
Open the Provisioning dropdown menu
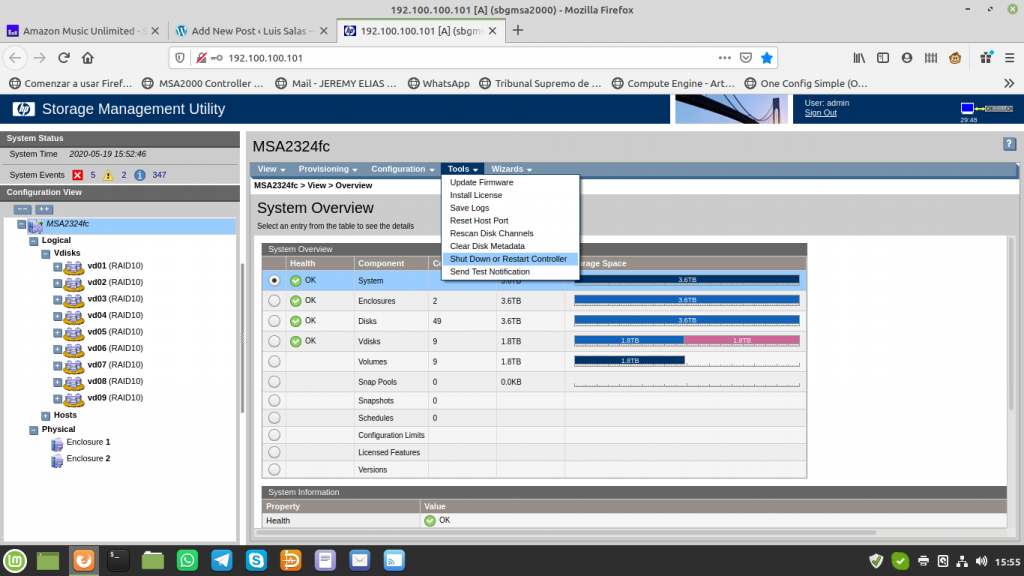point(328,169)
